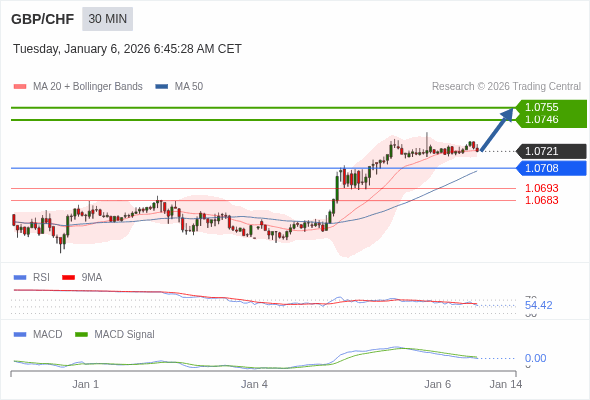Click the pink MA 20 Bollinger legend swatch
This screenshot has width=590, height=400.
(x=20, y=87)
